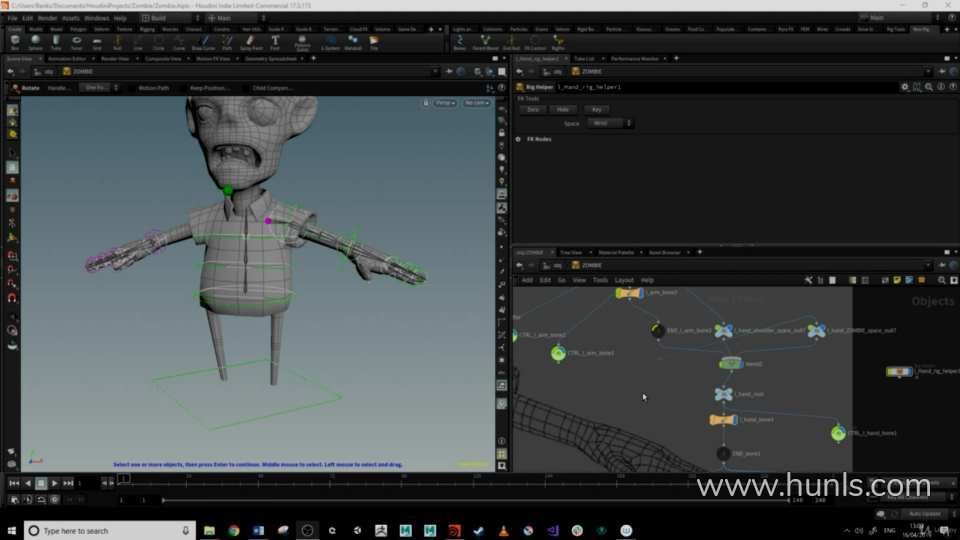Select the Bones shelf tool

tap(459, 42)
